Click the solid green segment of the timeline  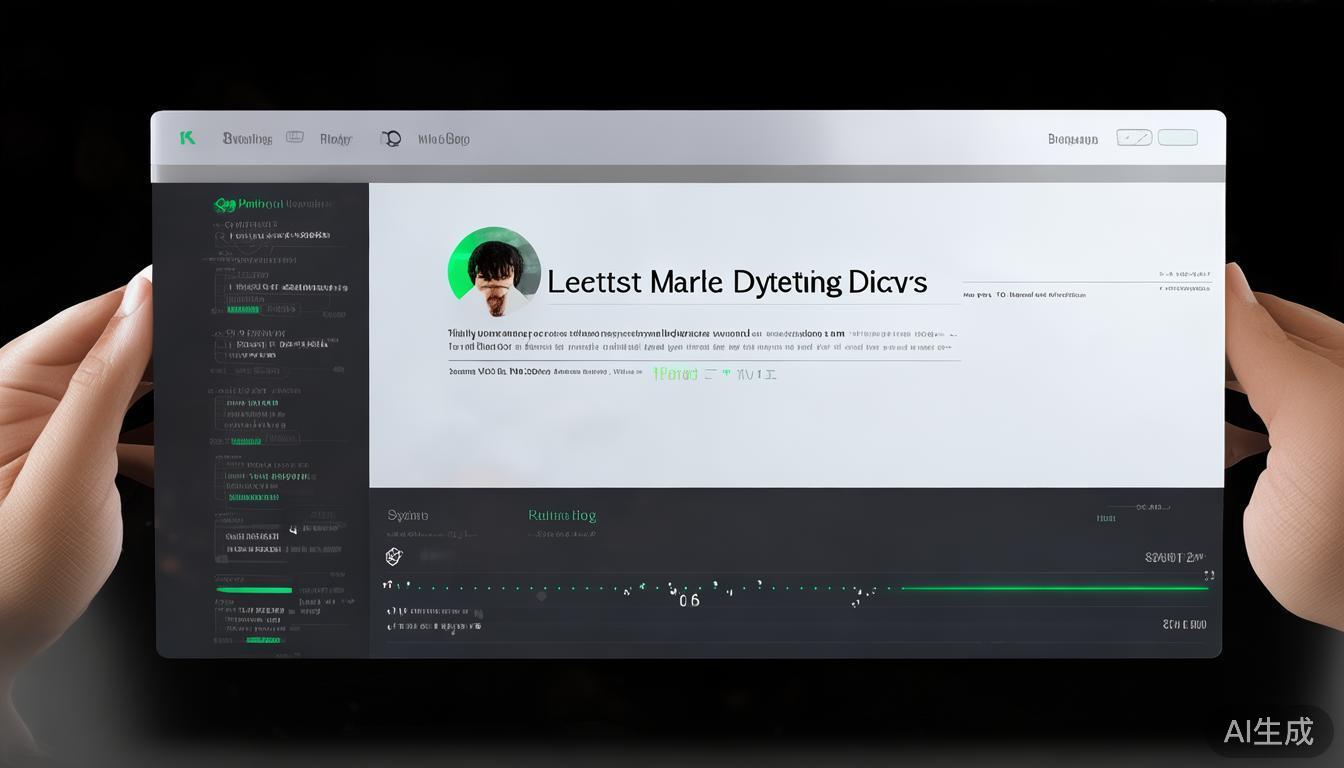(1055, 588)
